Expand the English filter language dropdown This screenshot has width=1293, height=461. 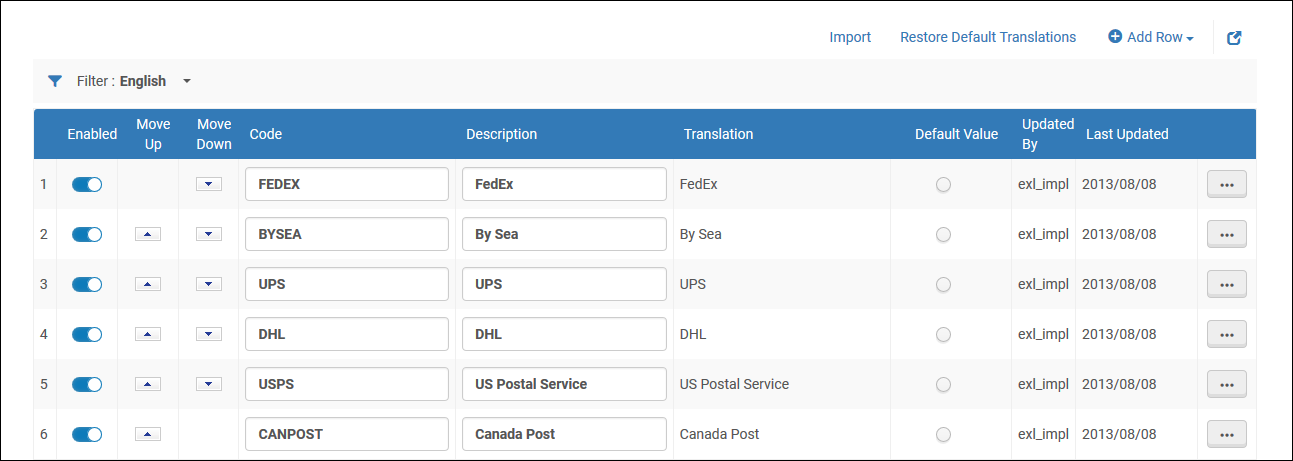[186, 81]
